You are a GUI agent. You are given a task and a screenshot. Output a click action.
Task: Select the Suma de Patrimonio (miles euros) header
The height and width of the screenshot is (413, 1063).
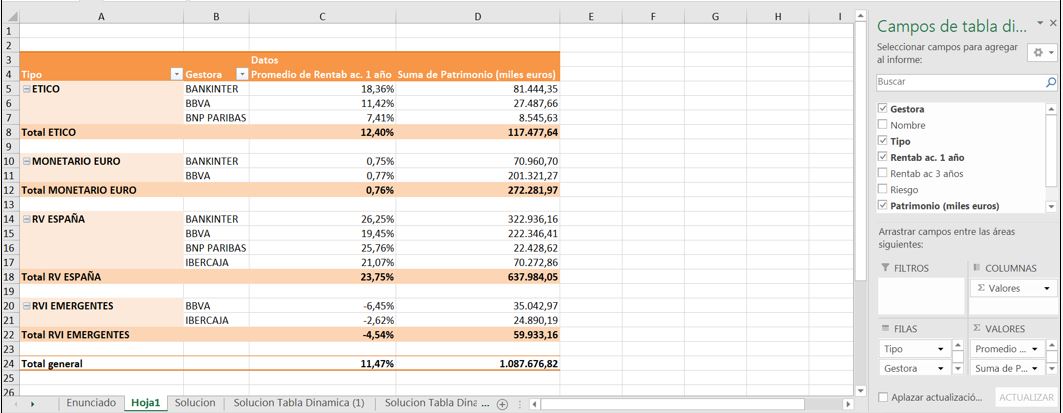pos(478,75)
